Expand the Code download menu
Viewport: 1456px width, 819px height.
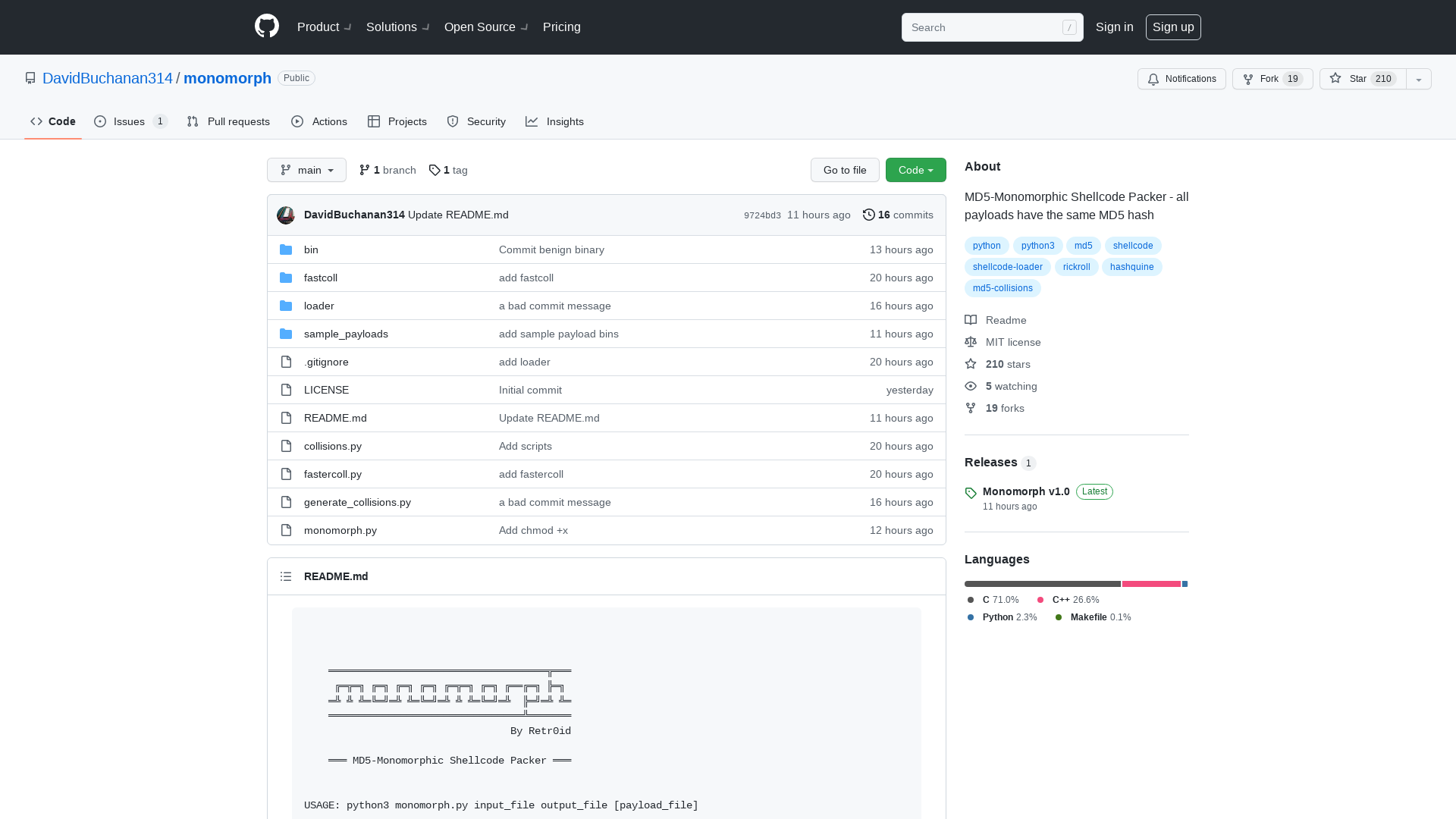tap(915, 170)
